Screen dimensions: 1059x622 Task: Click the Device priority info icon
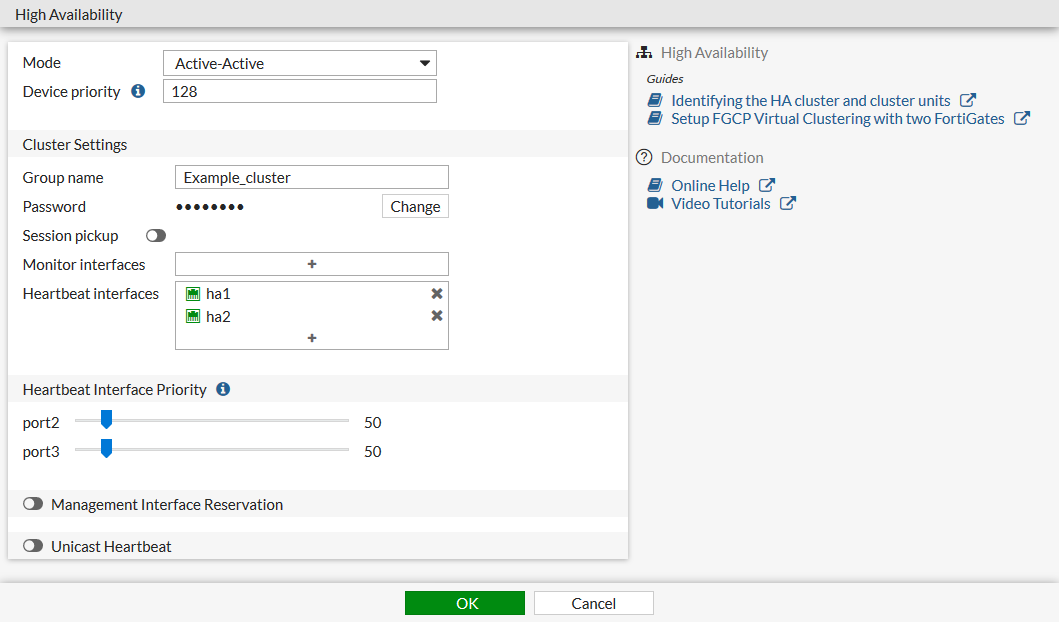pos(138,91)
